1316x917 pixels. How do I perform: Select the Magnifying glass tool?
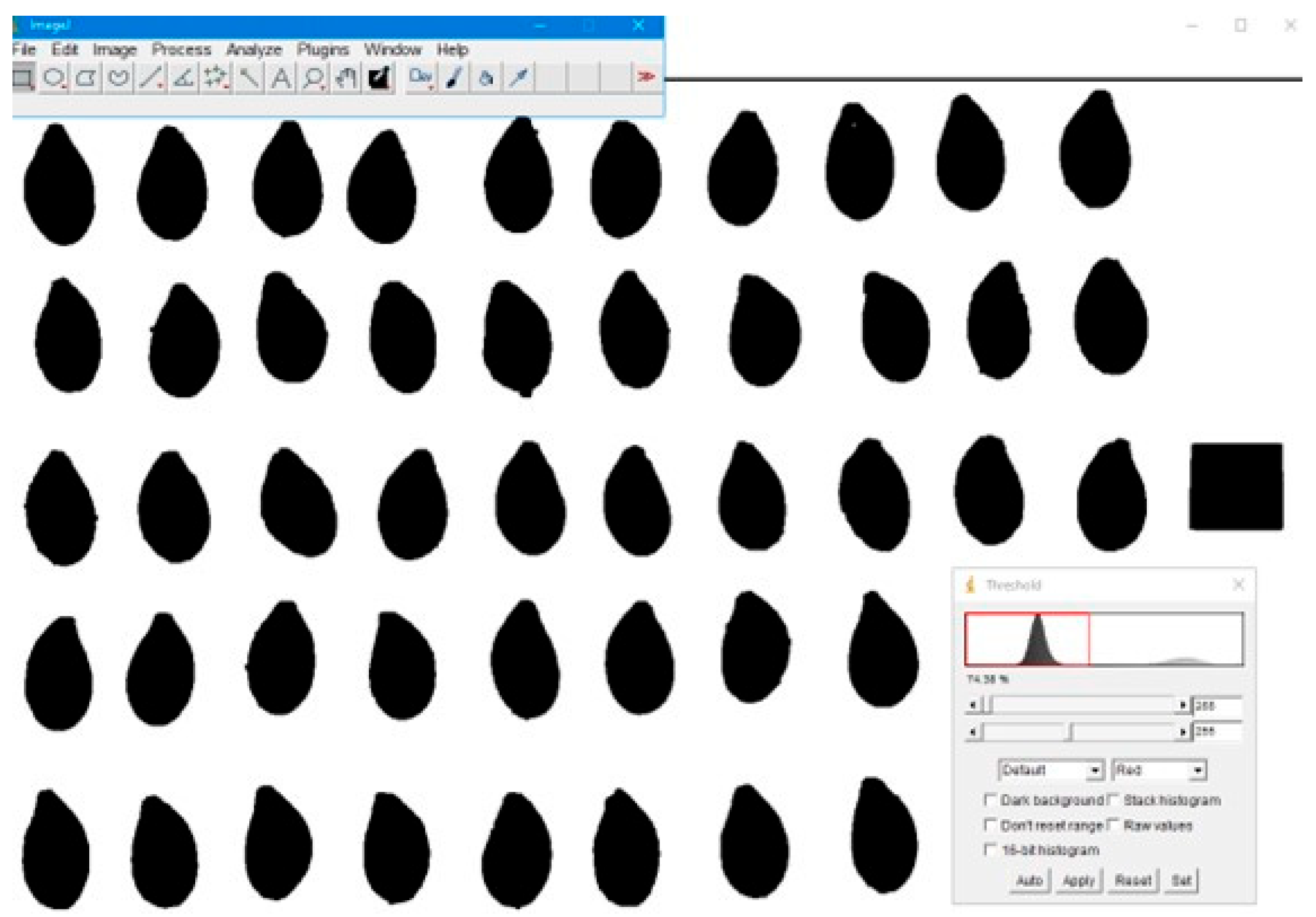pyautogui.click(x=314, y=77)
